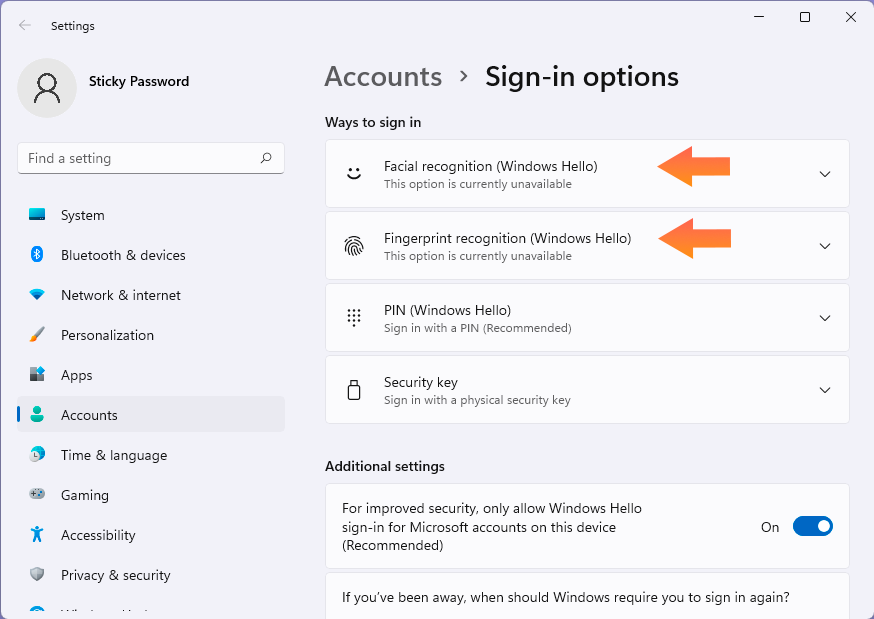Expand Fingerprint recognition (Windows Hello) chevron
This screenshot has height=619, width=874.
pos(825,246)
